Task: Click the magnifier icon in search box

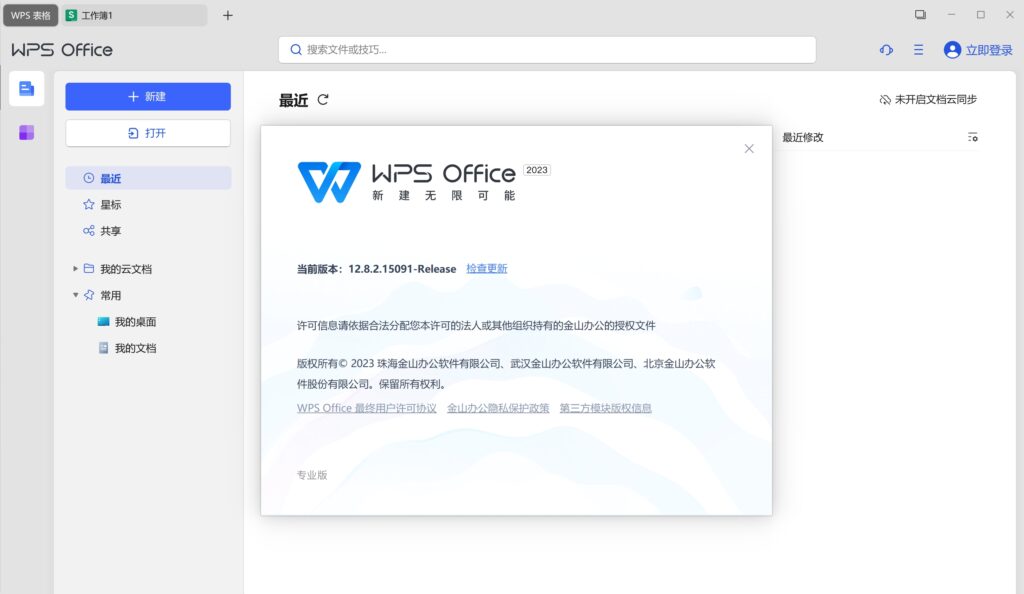Action: click(296, 50)
